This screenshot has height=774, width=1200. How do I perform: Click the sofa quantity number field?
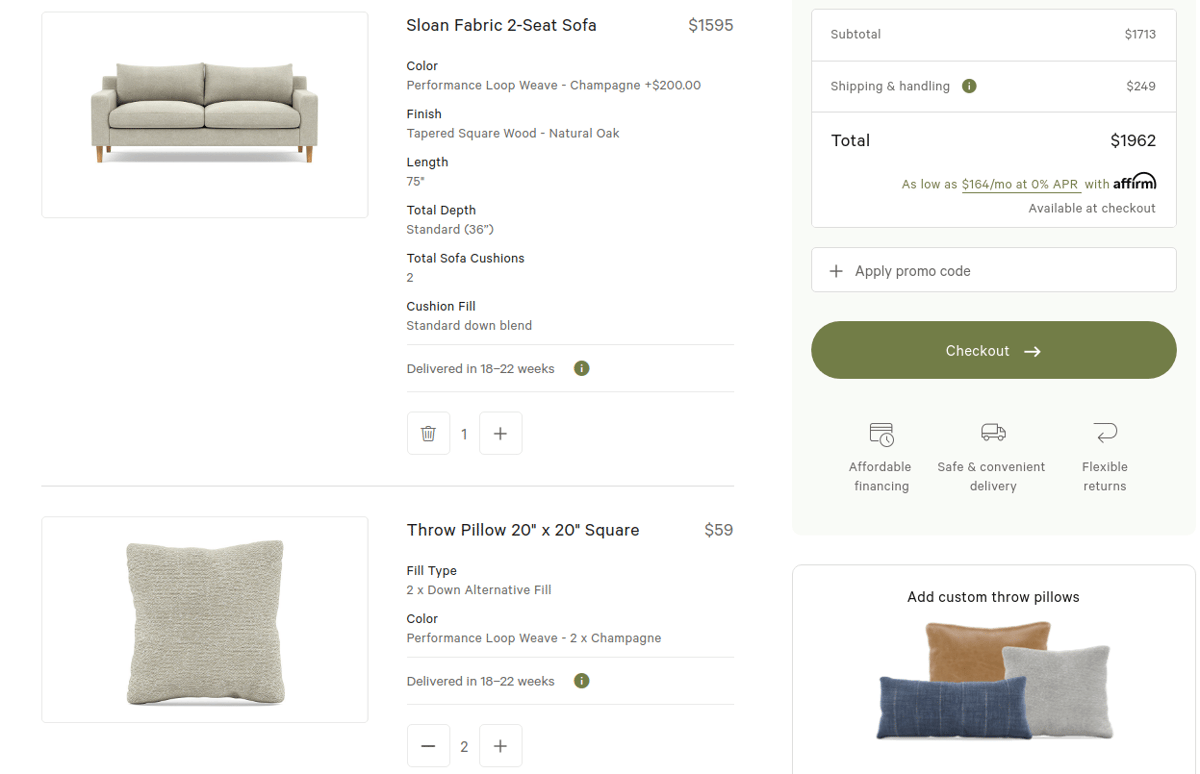464,433
